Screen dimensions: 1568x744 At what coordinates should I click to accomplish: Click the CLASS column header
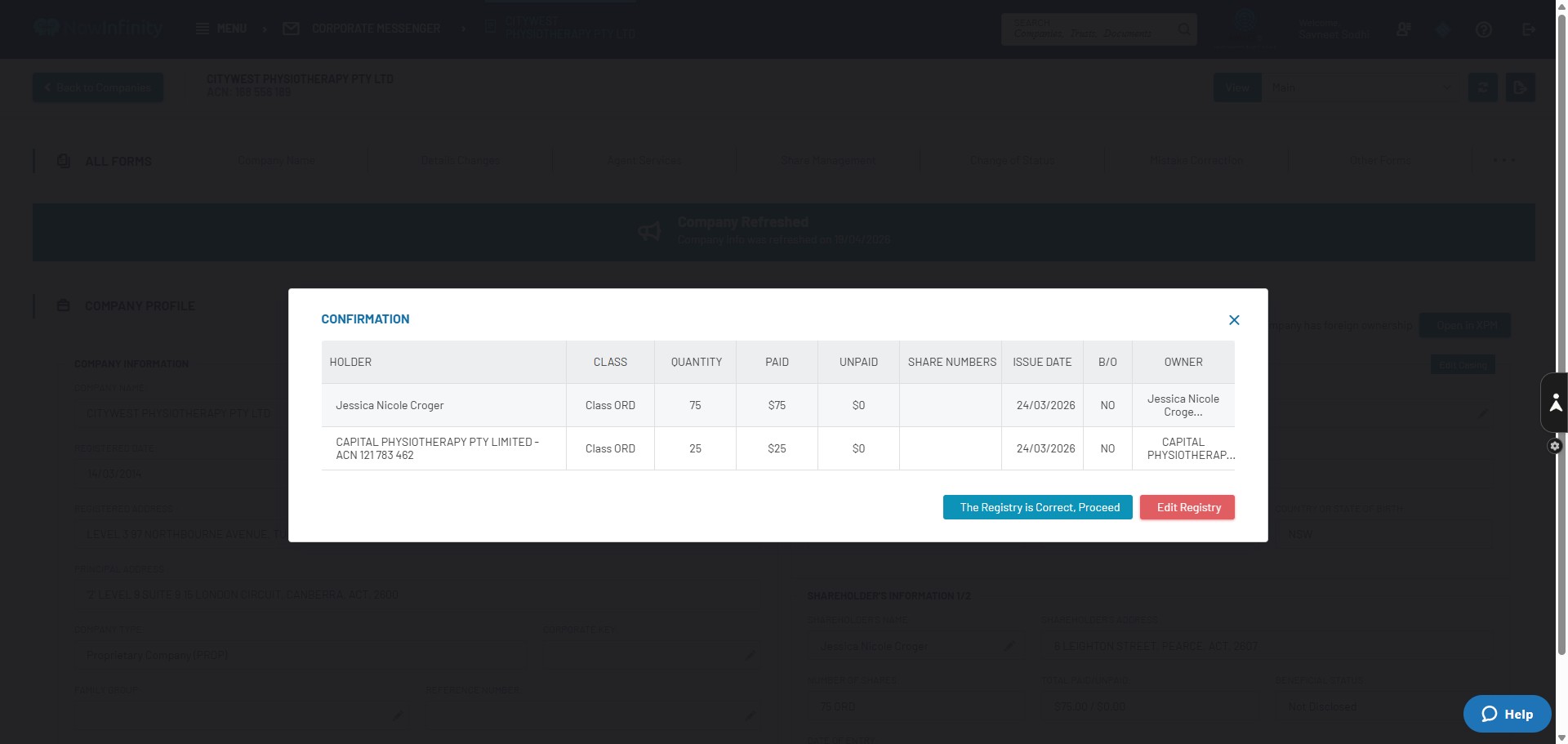point(610,362)
